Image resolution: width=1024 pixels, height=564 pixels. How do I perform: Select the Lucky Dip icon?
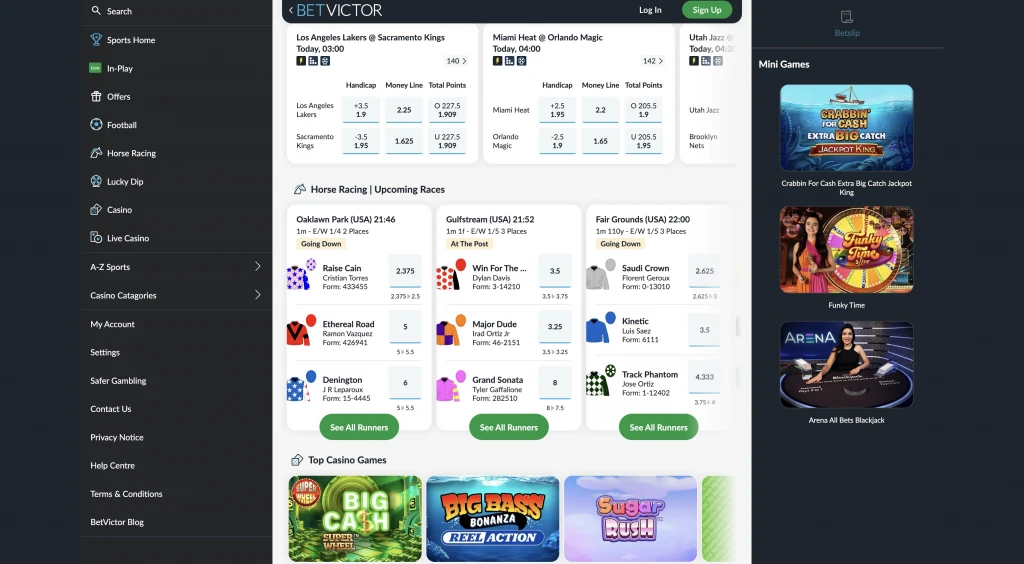pos(96,181)
